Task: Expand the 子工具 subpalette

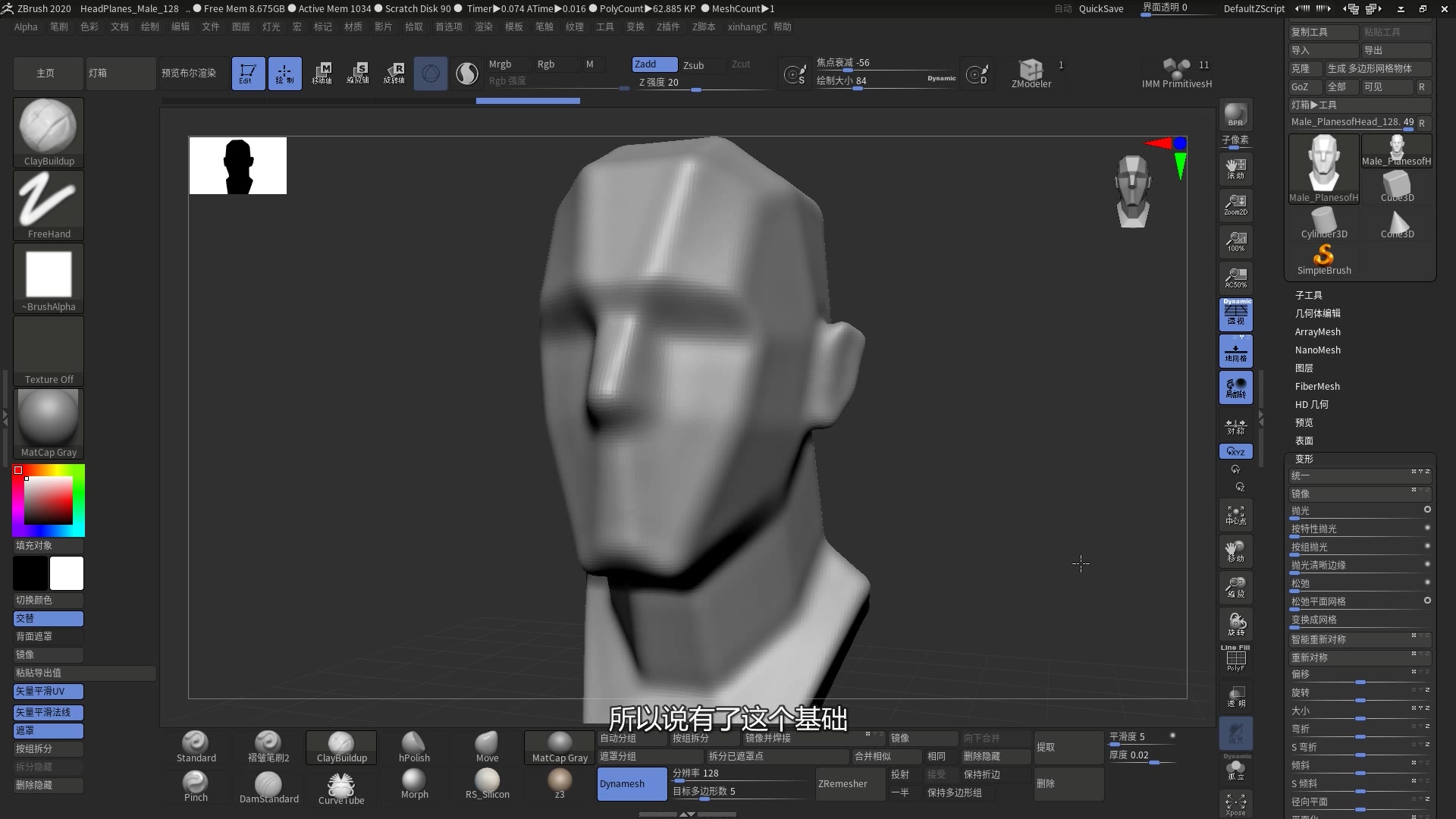Action: [1308, 295]
